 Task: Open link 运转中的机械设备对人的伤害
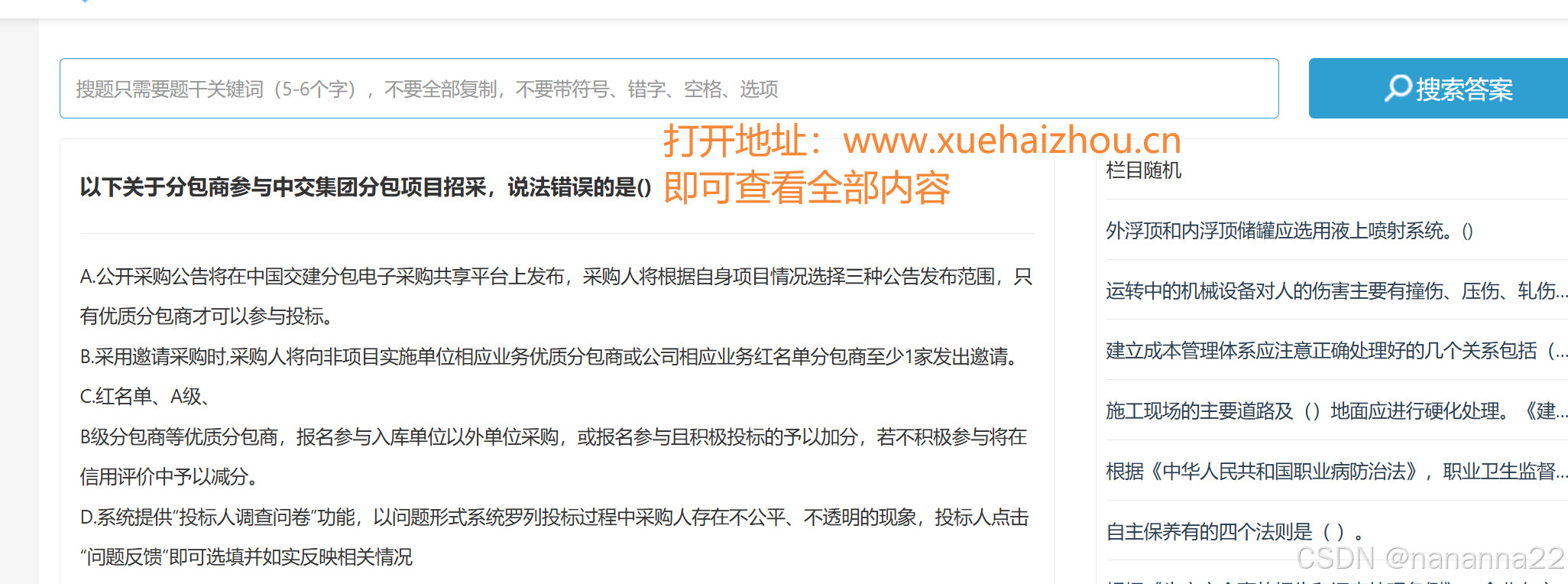pyautogui.click(x=1336, y=291)
